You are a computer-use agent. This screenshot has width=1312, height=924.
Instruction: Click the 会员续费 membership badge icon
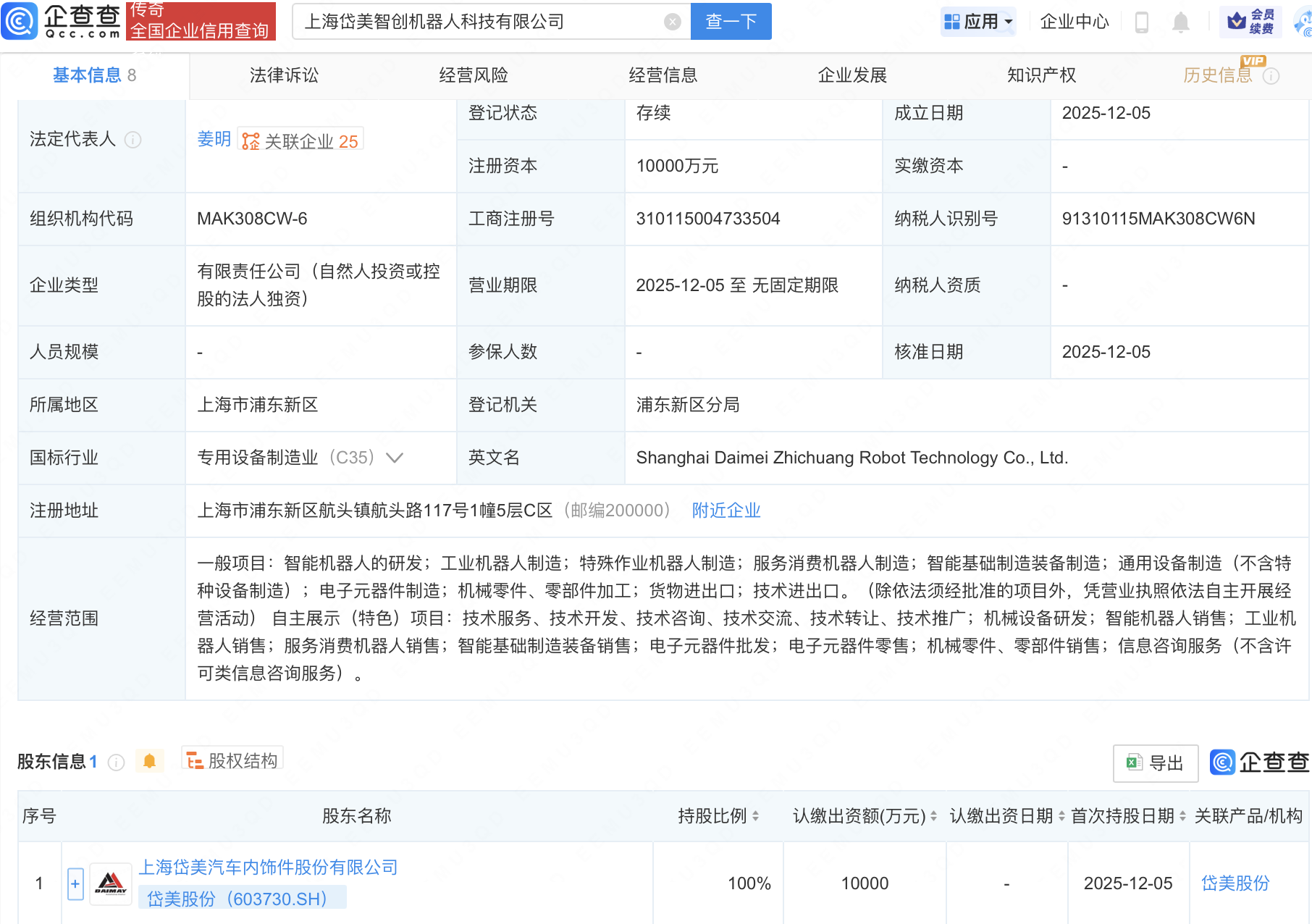(x=1250, y=21)
